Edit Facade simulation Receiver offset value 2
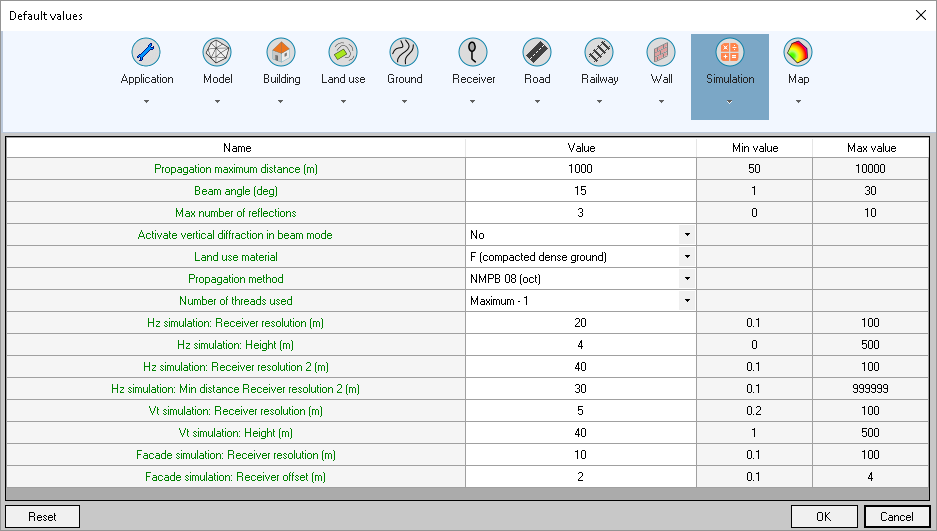Viewport: 937px width, 531px height. click(x=580, y=477)
